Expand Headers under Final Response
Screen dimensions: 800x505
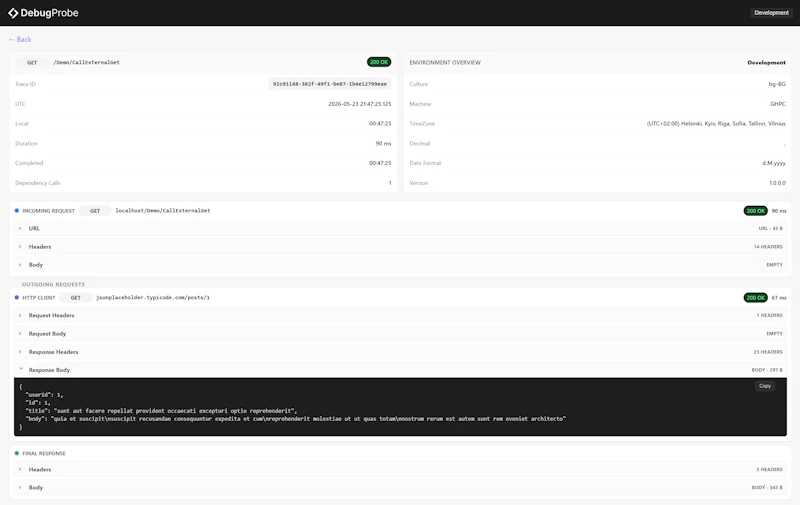tap(400, 469)
